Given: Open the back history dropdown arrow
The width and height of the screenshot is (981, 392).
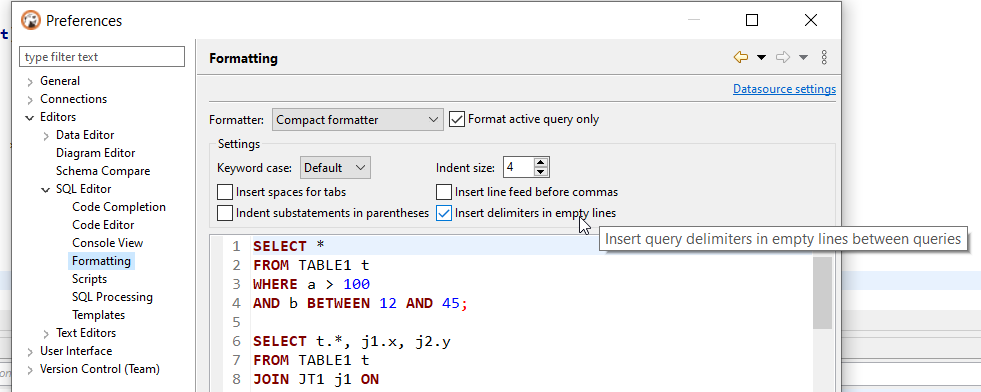Looking at the screenshot, I should pos(761,58).
